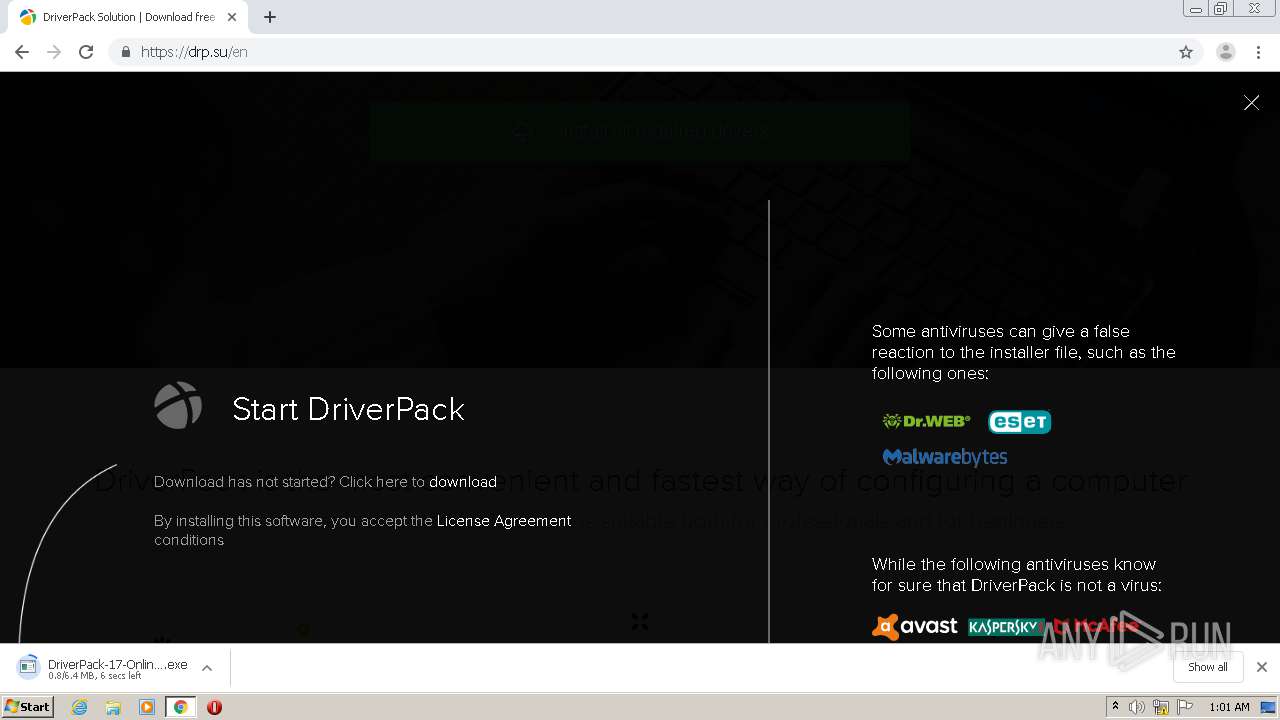Click the 'Some antiviruses can give a false' text
Screen dimensions: 1280x720
pos(1000,331)
